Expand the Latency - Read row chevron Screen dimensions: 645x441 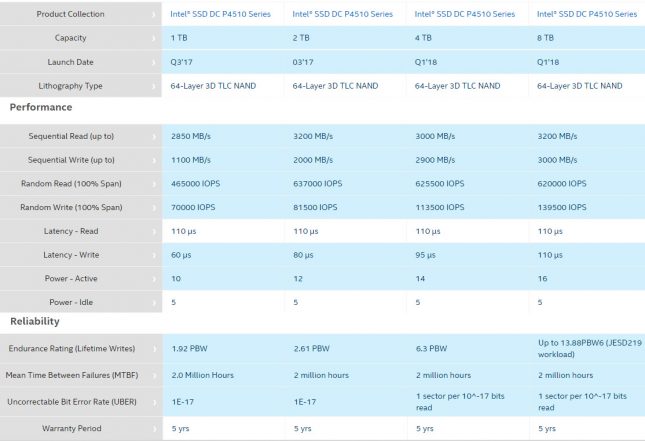pyautogui.click(x=154, y=232)
